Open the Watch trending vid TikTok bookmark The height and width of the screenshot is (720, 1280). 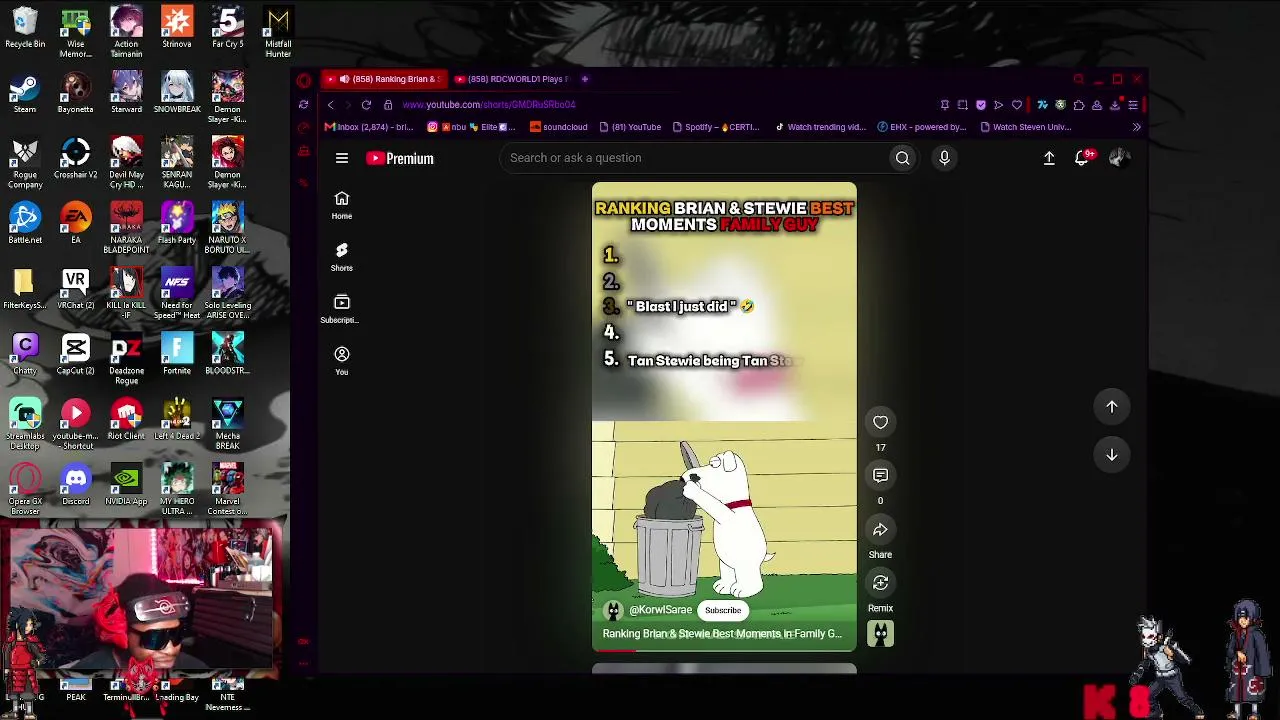pyautogui.click(x=819, y=127)
